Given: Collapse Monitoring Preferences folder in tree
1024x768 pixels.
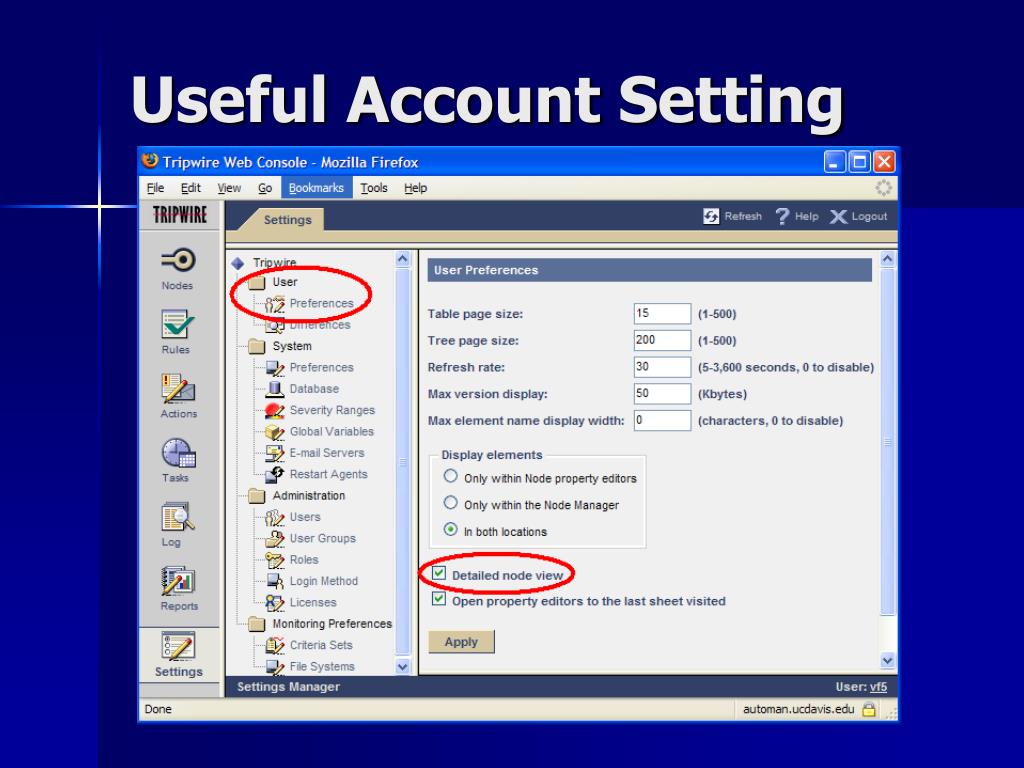Looking at the screenshot, I should click(257, 624).
